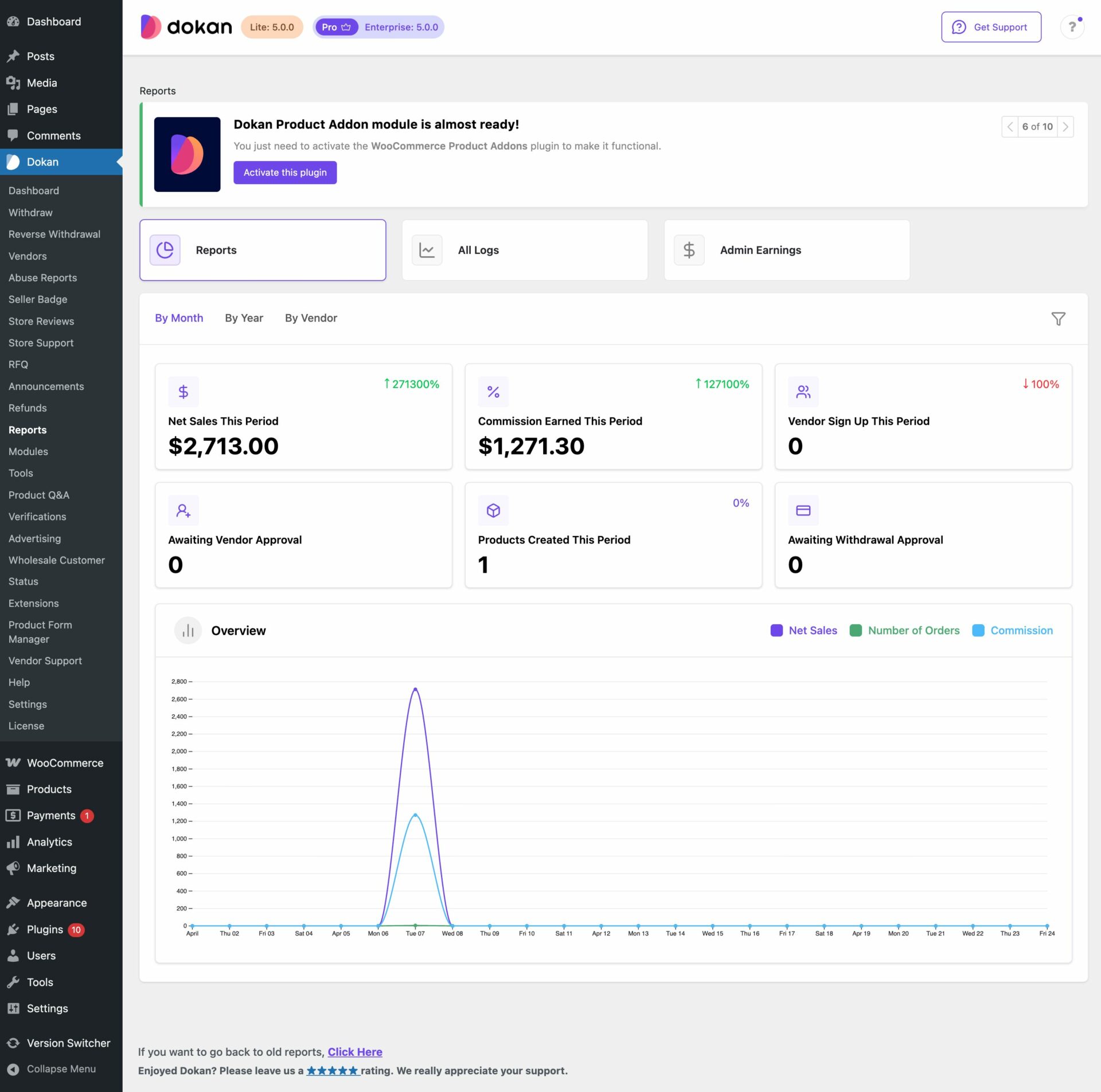Click the Net Sales dollar icon

coord(183,392)
